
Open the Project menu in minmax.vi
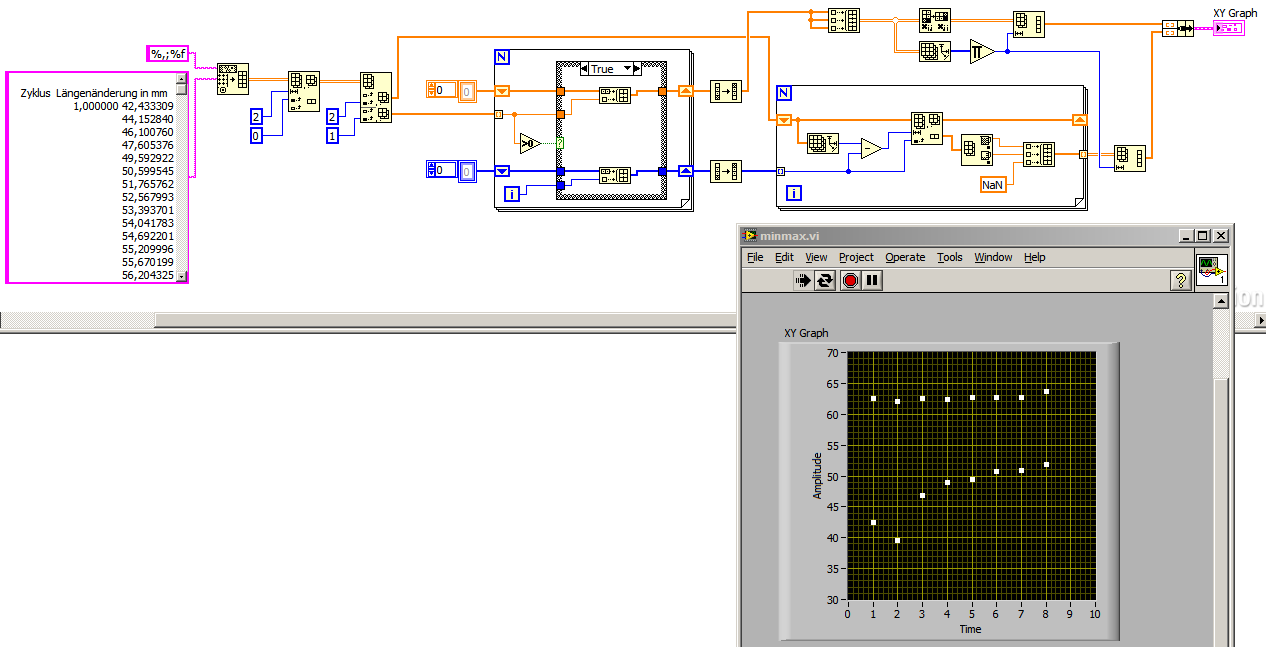(856, 257)
